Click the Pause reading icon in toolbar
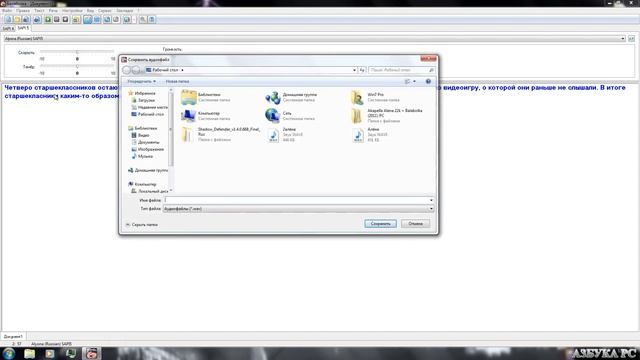The height and width of the screenshot is (360, 640). (x=57, y=19)
